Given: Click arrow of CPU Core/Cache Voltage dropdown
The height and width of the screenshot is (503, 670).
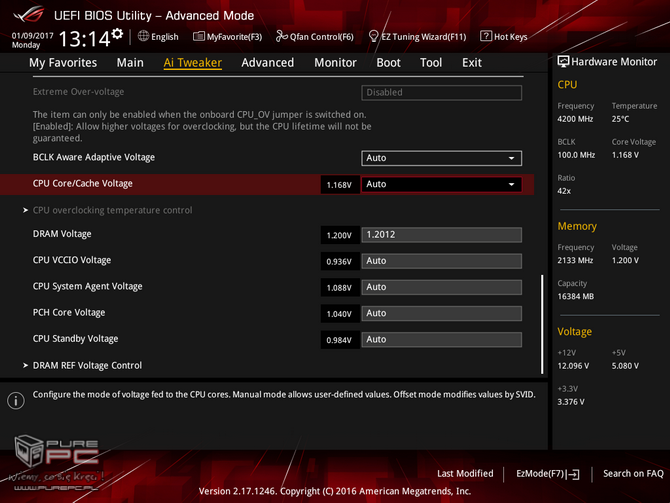Looking at the screenshot, I should pyautogui.click(x=511, y=184).
